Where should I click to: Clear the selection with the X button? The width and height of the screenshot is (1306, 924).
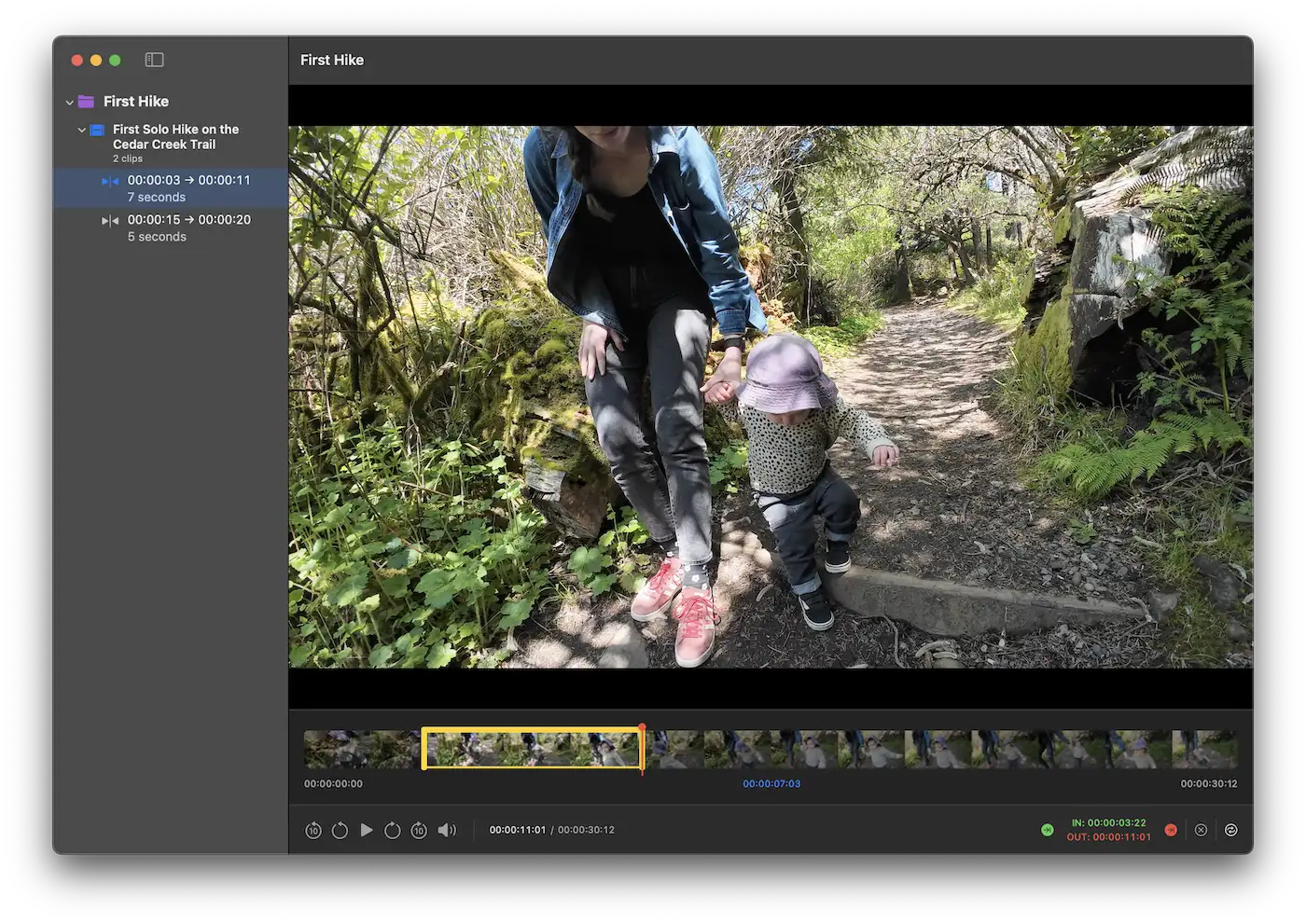coord(1201,830)
